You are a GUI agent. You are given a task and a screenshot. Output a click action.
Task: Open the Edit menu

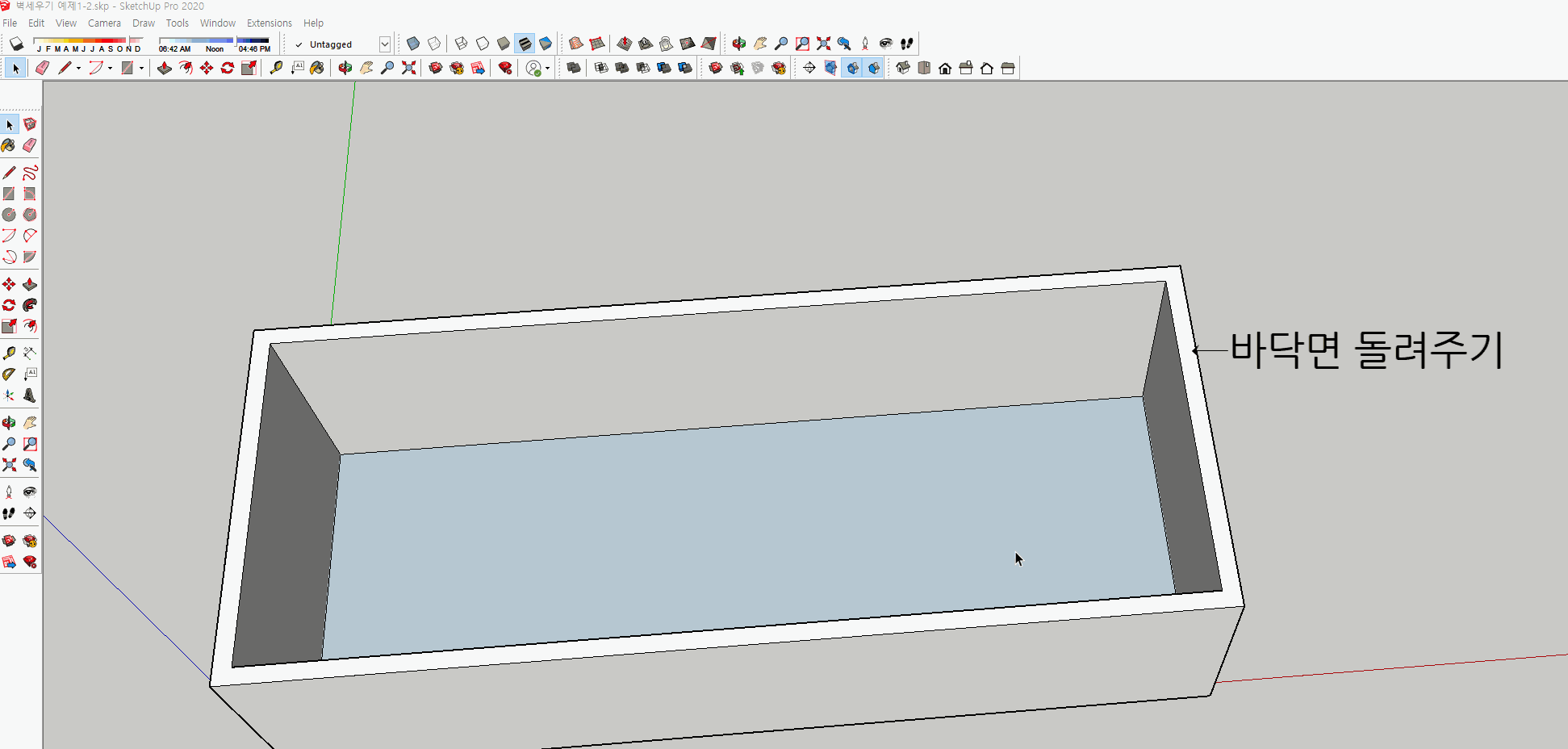click(36, 23)
